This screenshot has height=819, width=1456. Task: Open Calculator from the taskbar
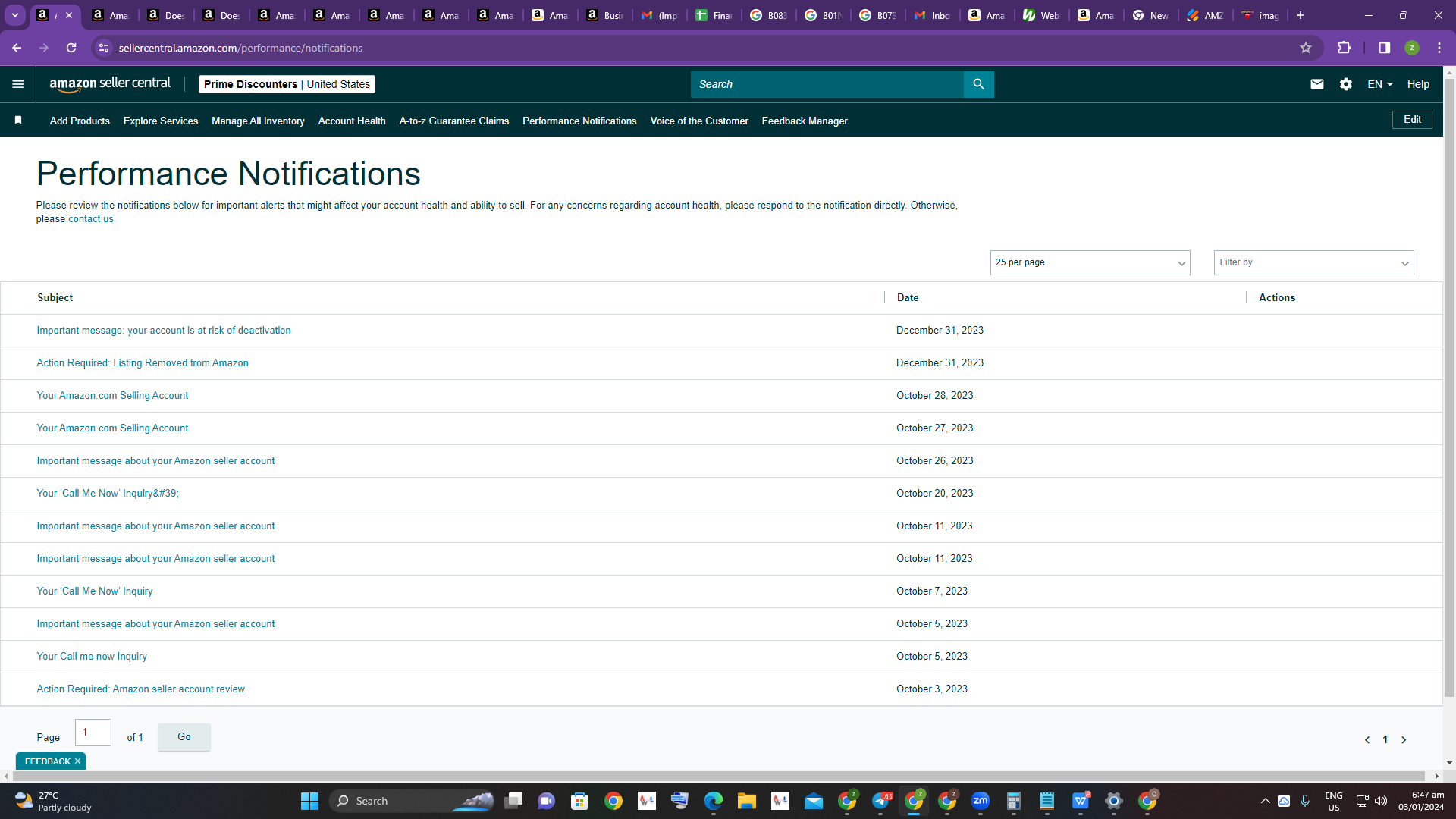(1014, 801)
